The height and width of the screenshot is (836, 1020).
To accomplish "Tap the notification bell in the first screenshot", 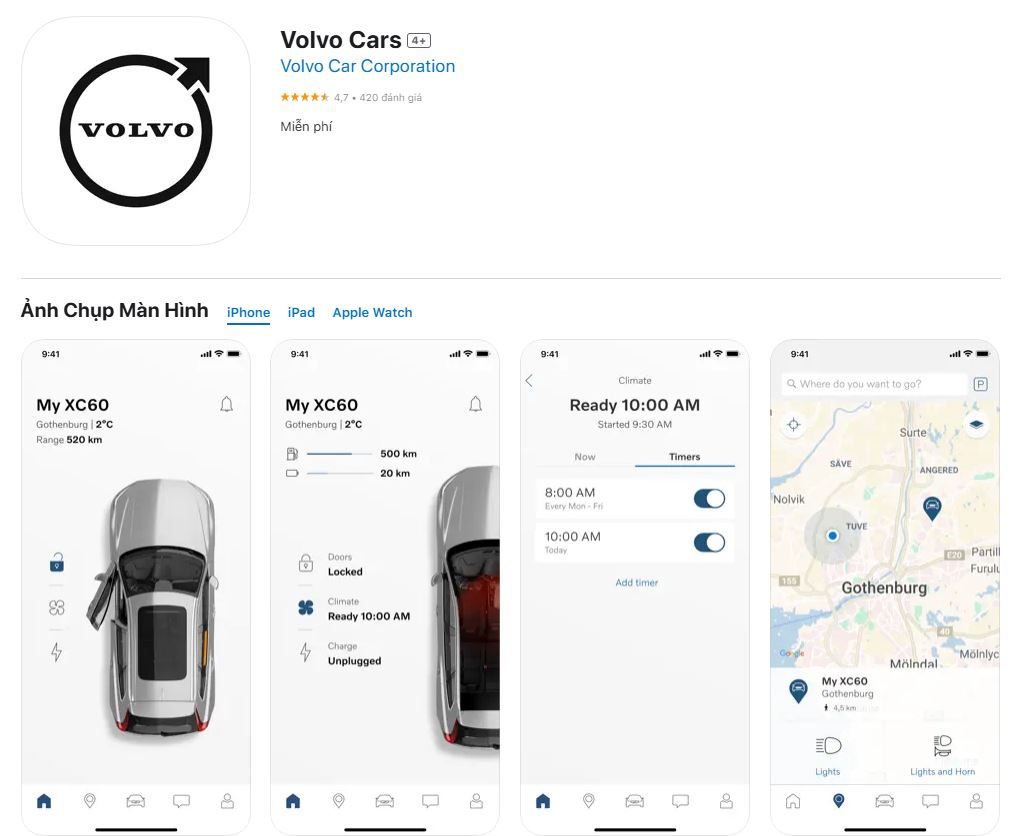I will click(226, 405).
